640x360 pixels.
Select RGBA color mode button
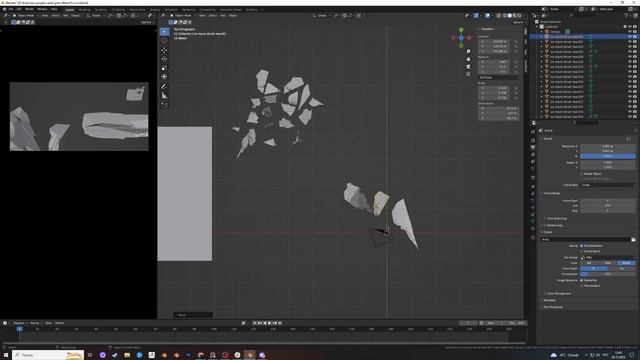pos(626,263)
